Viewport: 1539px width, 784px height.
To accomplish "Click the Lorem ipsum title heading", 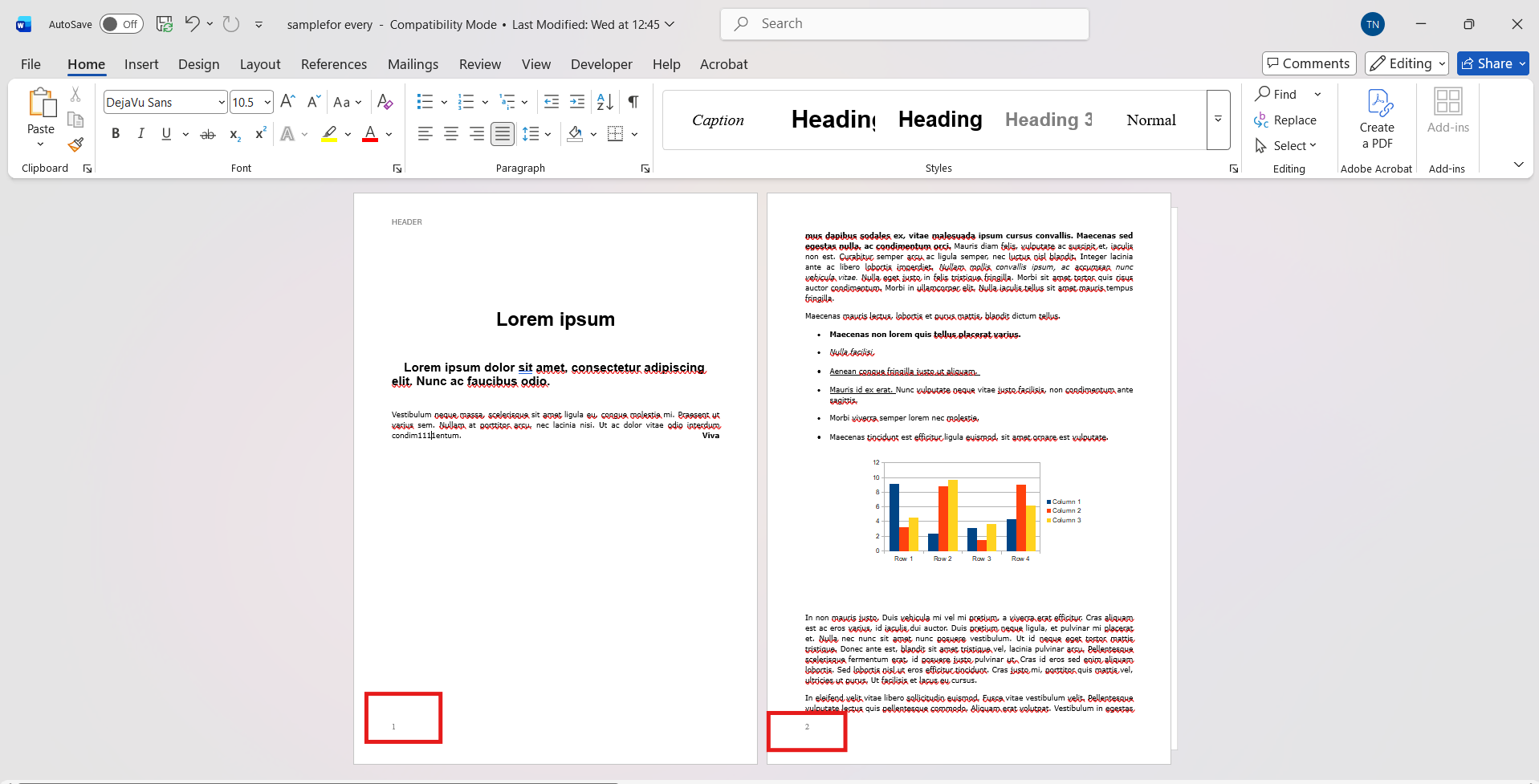I will [556, 319].
